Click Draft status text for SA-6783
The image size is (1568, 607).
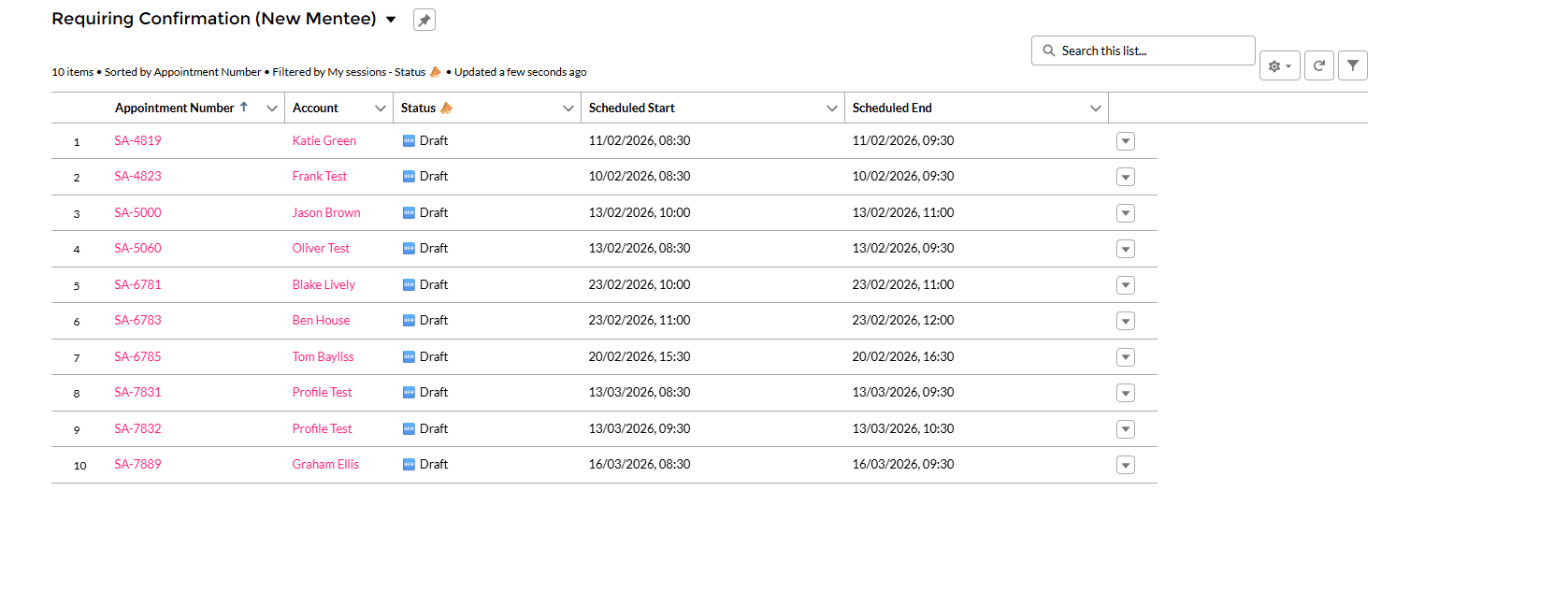point(434,320)
